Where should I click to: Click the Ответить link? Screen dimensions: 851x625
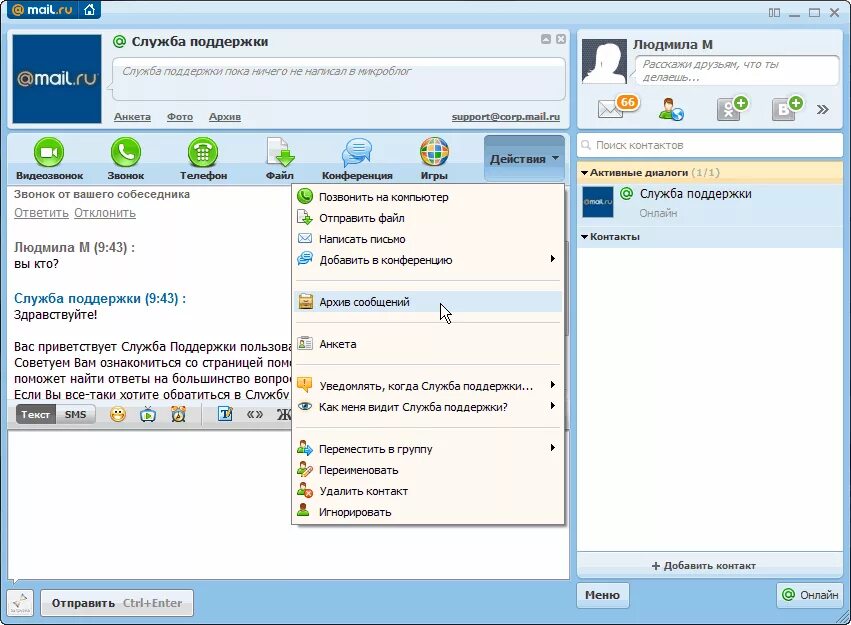[x=41, y=213]
